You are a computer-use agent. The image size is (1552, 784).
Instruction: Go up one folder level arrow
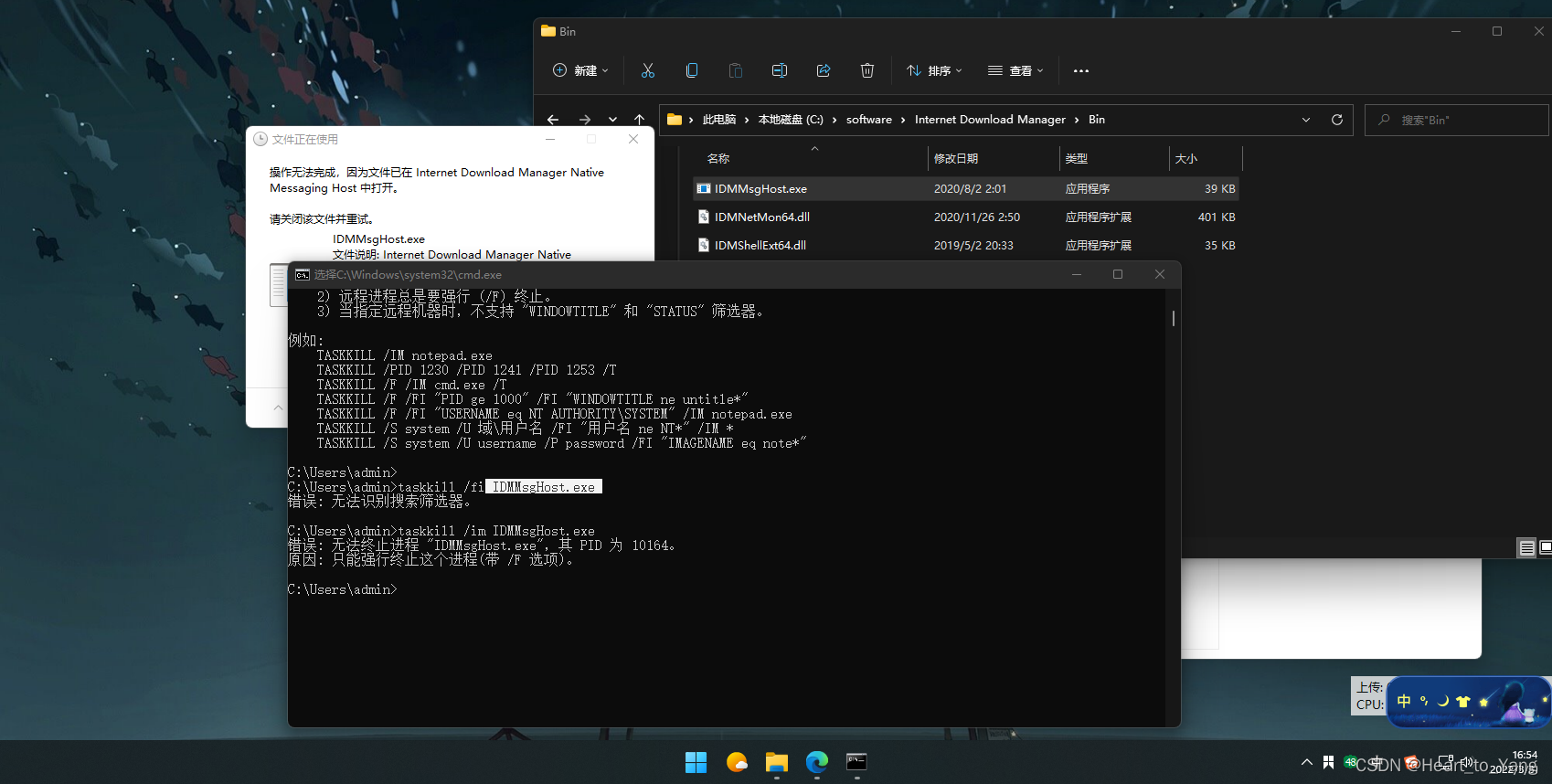coord(640,120)
